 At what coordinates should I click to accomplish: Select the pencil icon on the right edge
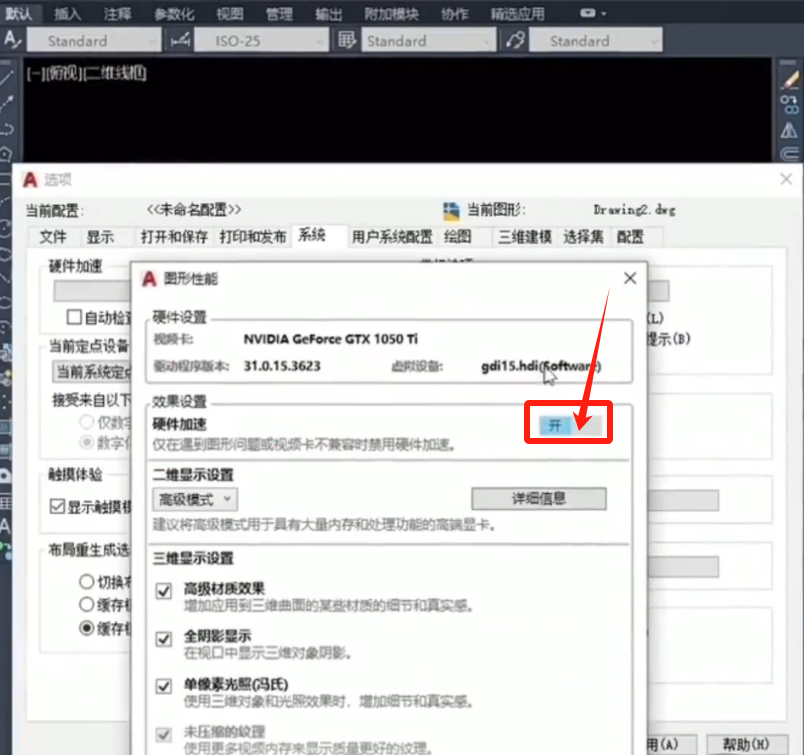tap(790, 80)
